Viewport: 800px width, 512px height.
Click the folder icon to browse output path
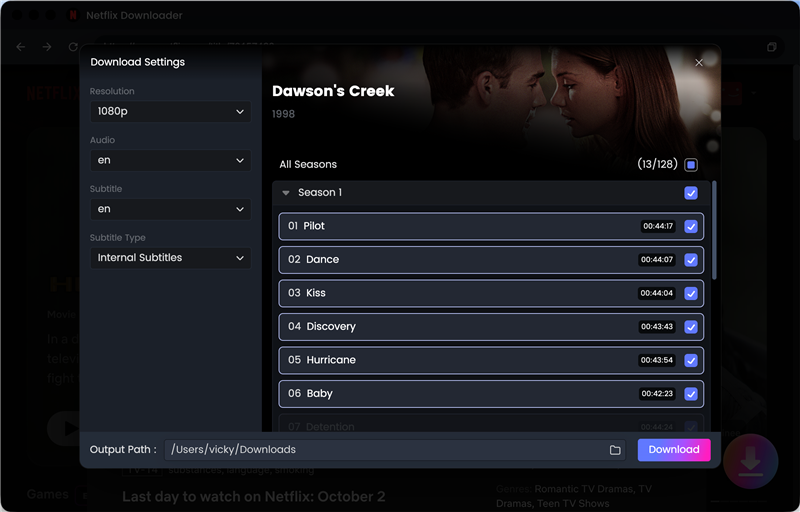tap(615, 450)
